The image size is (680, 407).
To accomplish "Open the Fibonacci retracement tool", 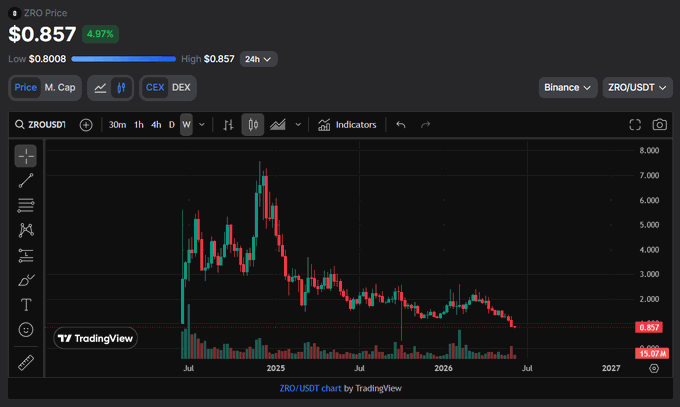I will coord(26,205).
